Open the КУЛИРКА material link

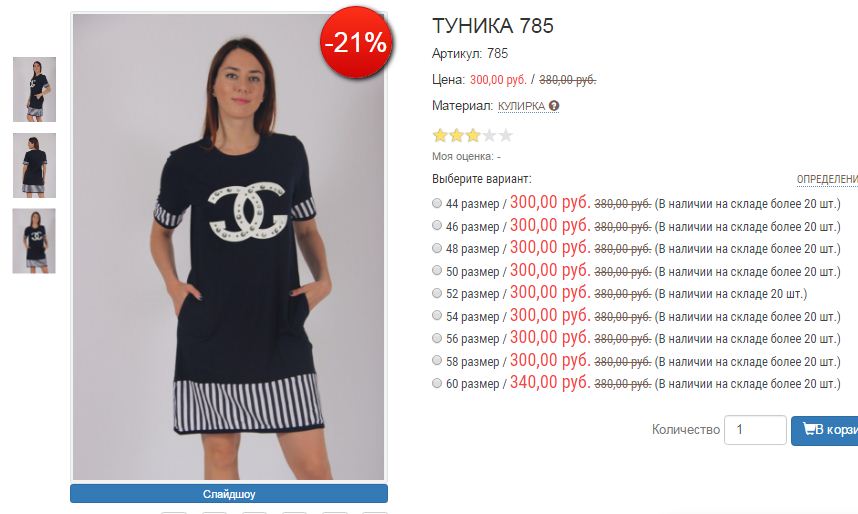pyautogui.click(x=521, y=106)
